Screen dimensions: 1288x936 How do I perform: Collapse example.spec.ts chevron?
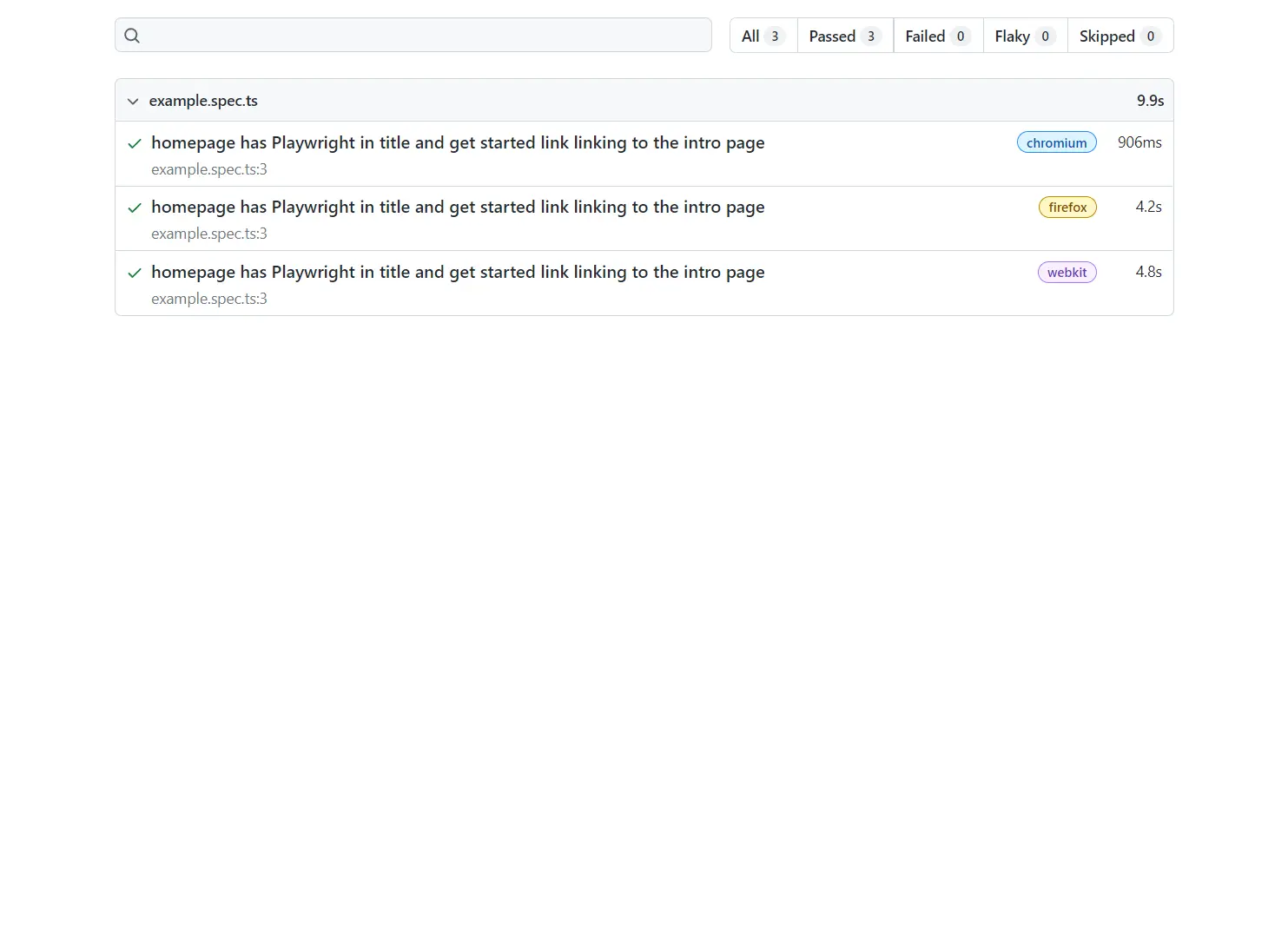(x=133, y=101)
